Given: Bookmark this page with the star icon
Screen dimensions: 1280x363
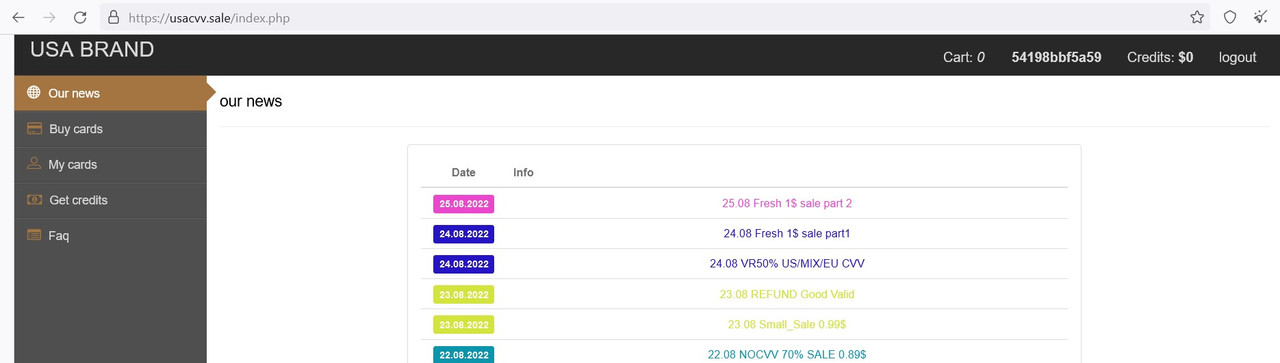Looking at the screenshot, I should (1197, 17).
